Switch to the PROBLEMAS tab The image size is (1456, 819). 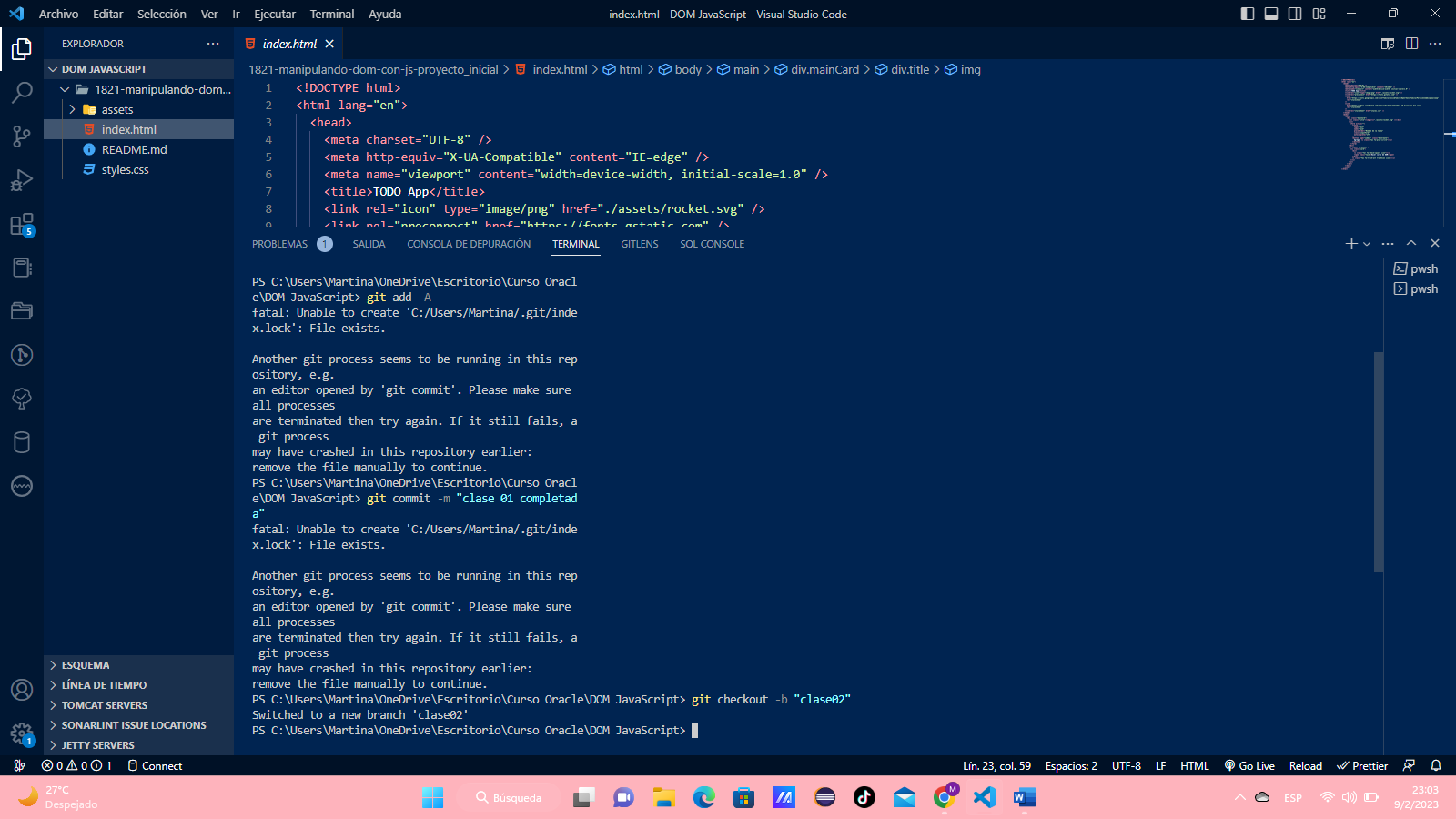pos(279,244)
